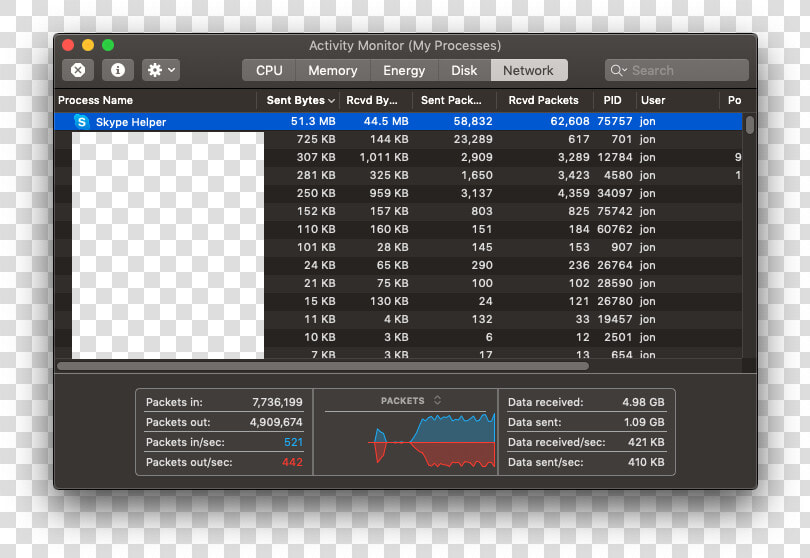This screenshot has height=558, width=810.
Task: Click the Packets out/sec value 442
Action: point(292,462)
